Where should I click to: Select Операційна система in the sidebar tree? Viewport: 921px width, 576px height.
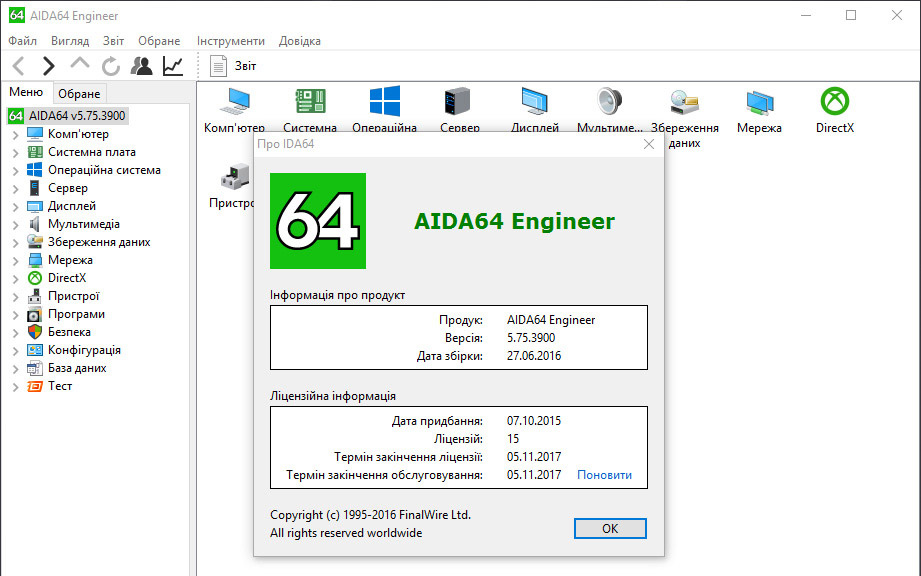(104, 170)
